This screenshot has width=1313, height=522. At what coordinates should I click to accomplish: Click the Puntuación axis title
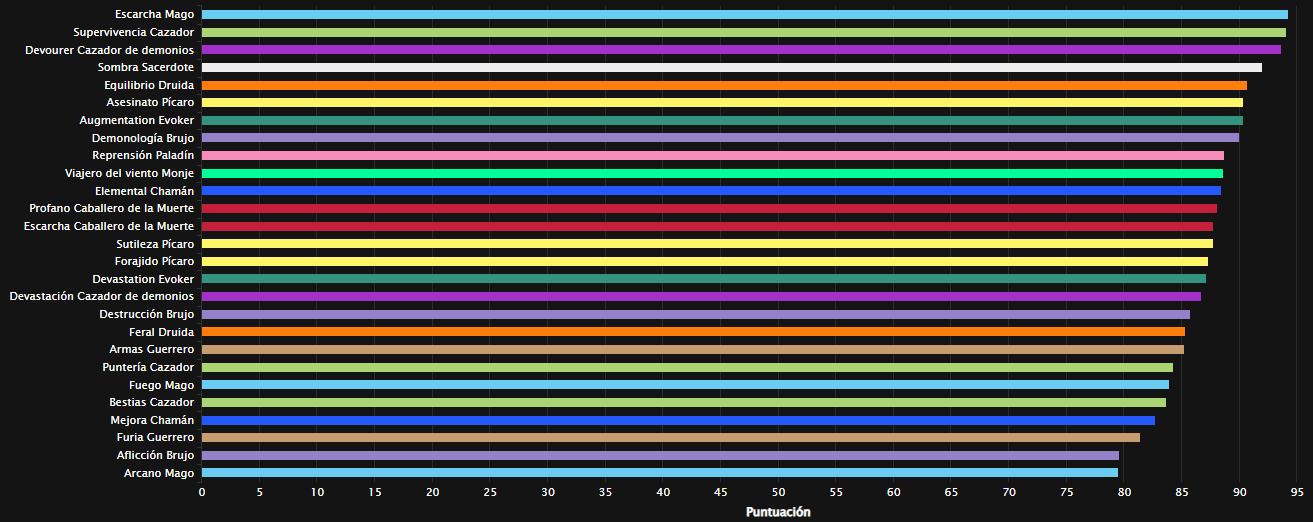pyautogui.click(x=778, y=512)
